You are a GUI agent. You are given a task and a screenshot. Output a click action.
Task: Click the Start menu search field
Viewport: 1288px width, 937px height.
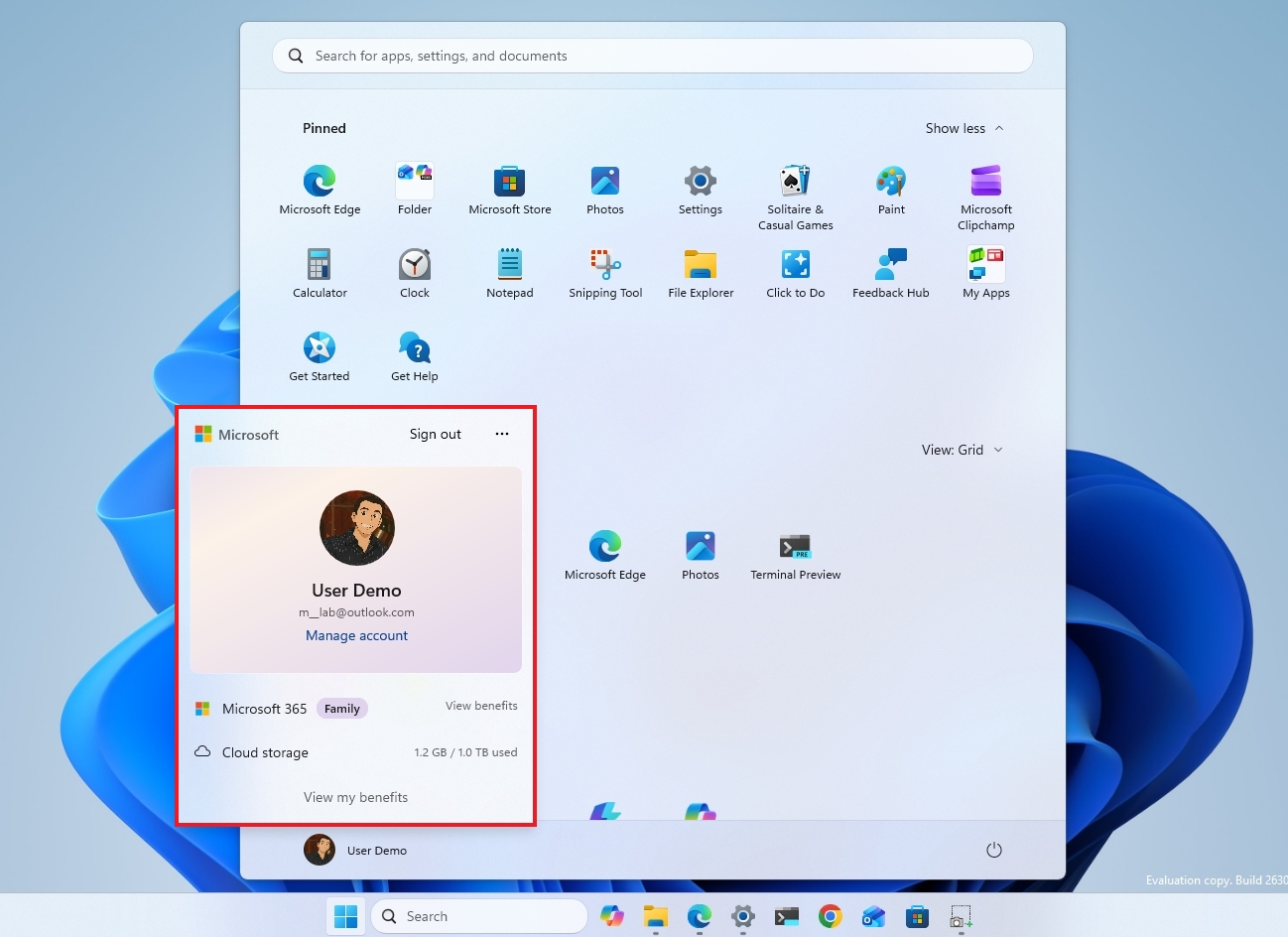click(x=653, y=56)
